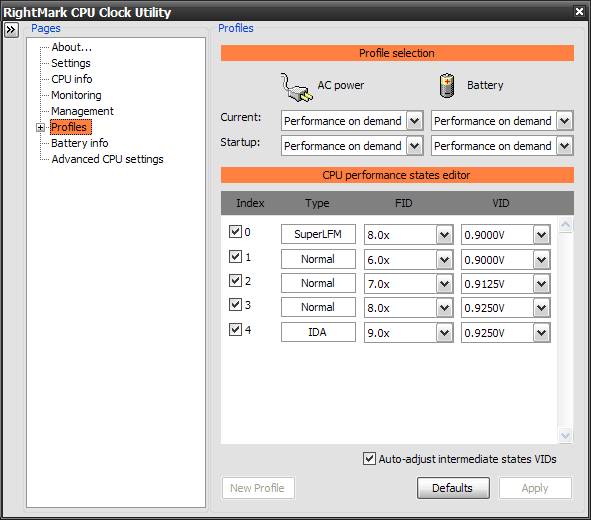
Task: Click the FID column header
Action: (x=403, y=203)
